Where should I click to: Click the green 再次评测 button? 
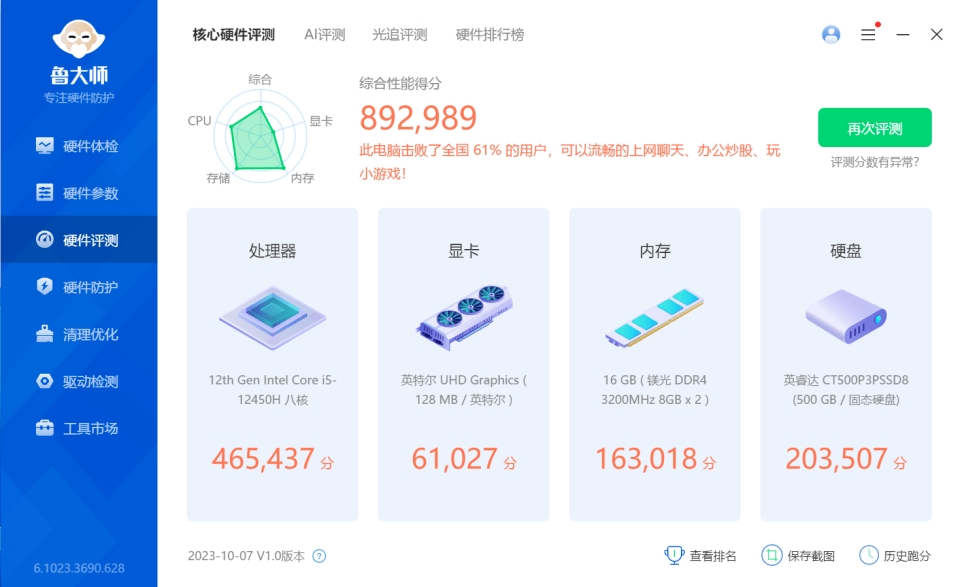[x=874, y=128]
